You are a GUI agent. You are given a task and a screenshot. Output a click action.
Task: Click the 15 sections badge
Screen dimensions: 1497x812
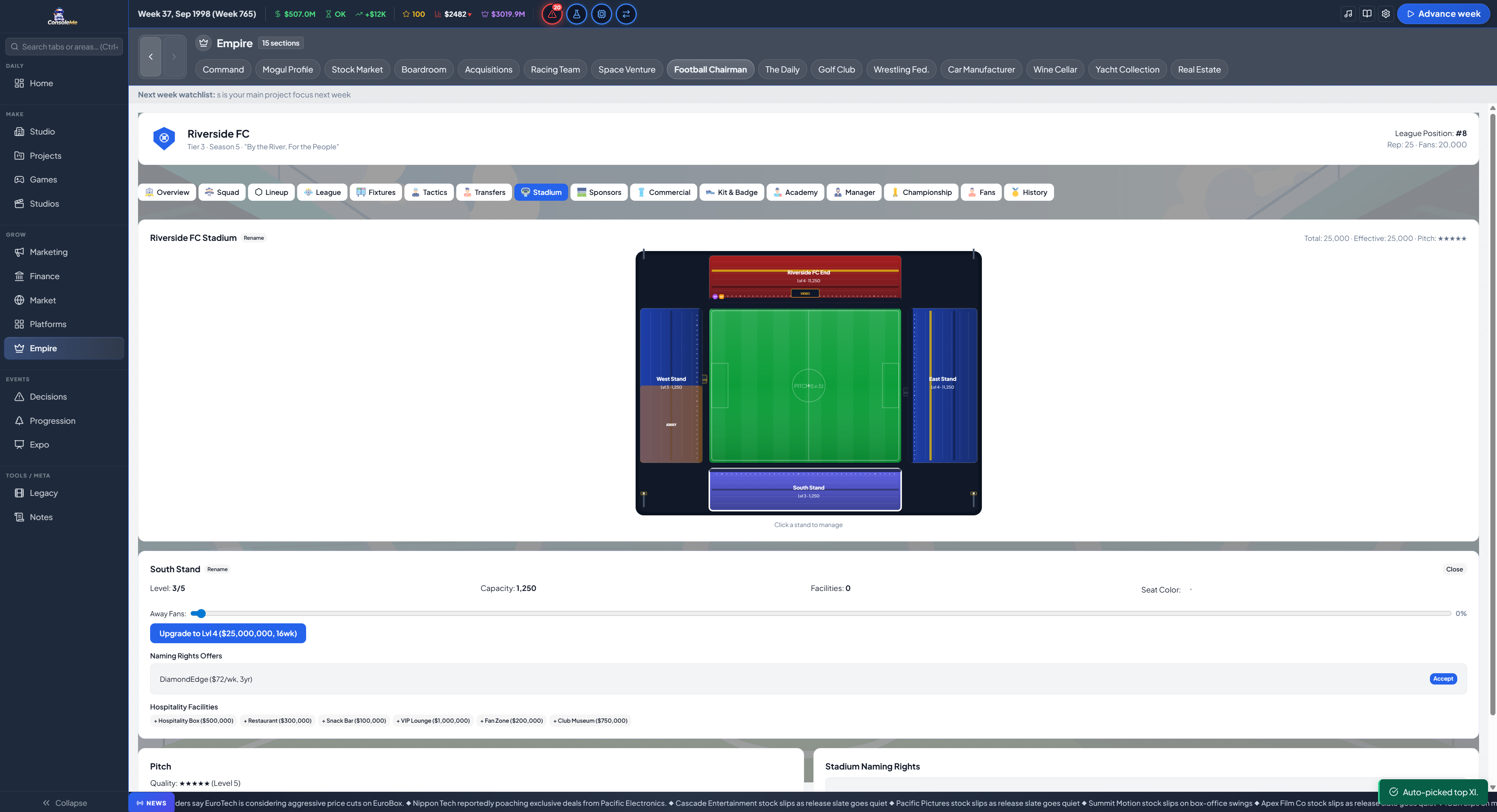pos(281,43)
